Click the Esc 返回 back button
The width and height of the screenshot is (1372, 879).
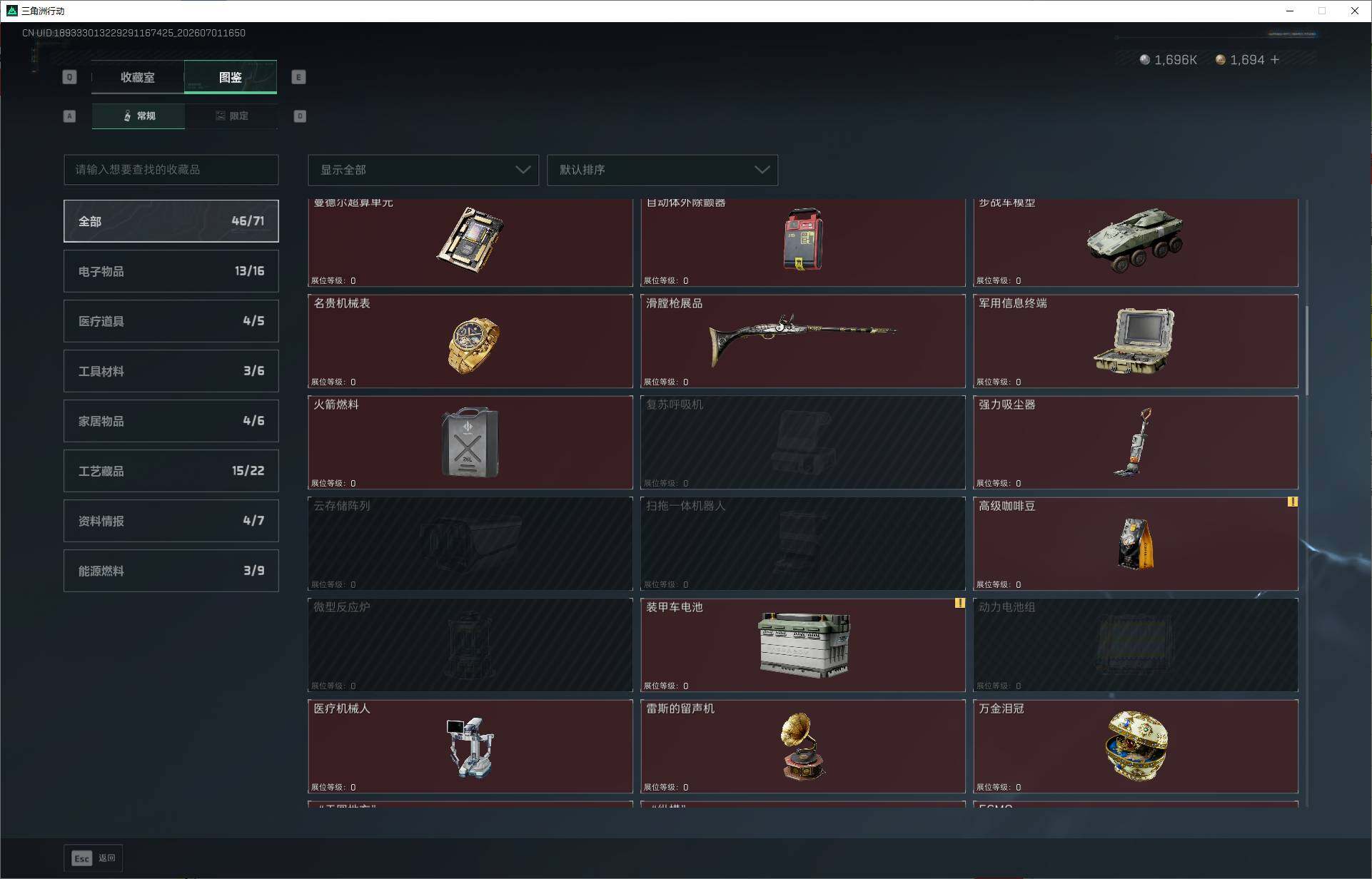click(x=94, y=858)
